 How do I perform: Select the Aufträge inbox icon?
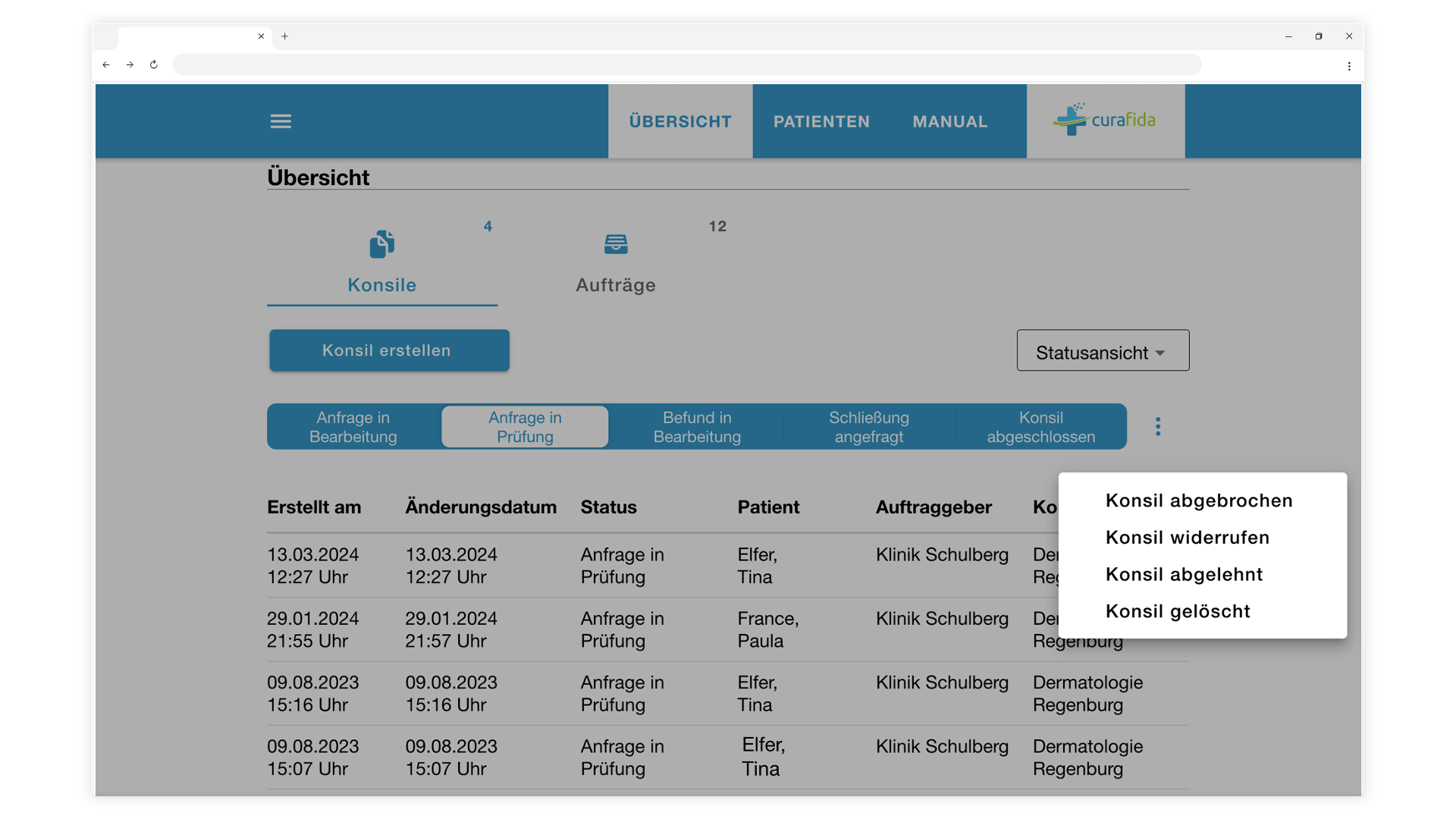click(616, 244)
